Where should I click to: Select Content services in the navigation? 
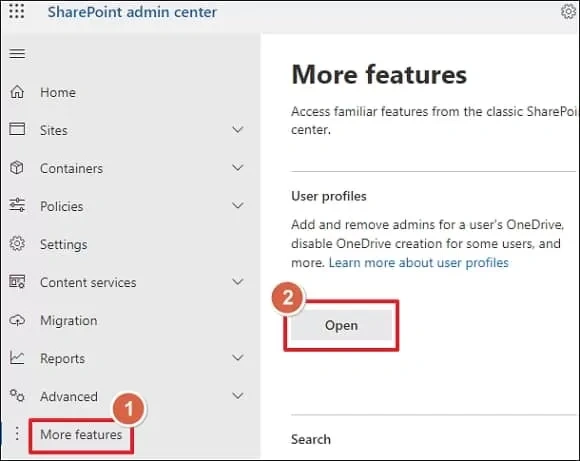[88, 283]
